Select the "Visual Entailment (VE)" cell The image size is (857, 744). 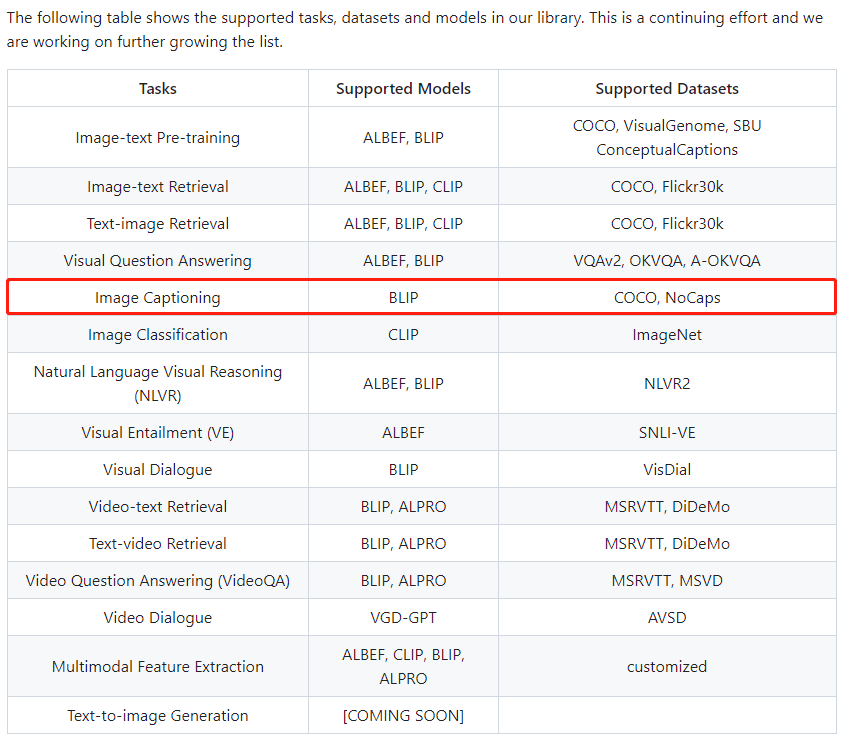tap(158, 432)
